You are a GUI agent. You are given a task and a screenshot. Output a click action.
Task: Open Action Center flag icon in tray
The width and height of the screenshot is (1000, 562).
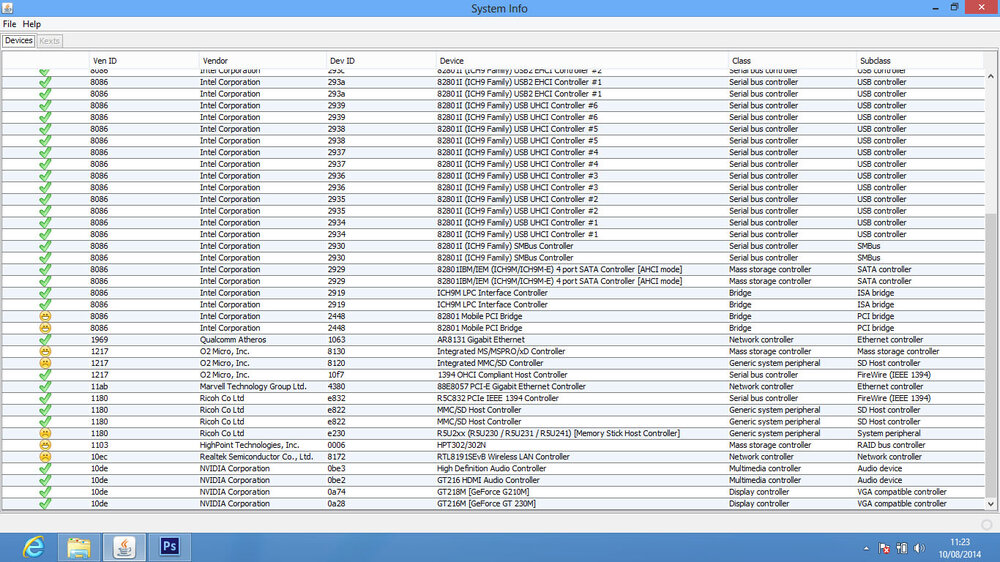pos(884,548)
